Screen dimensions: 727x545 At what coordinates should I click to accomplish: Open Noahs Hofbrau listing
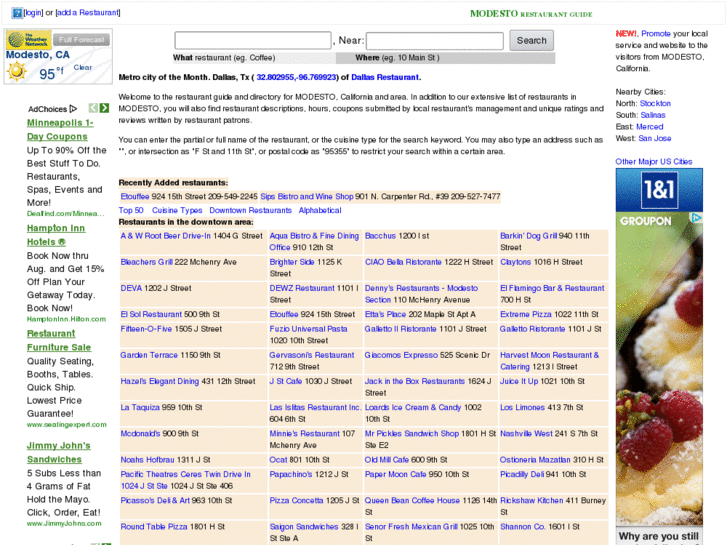point(147,460)
